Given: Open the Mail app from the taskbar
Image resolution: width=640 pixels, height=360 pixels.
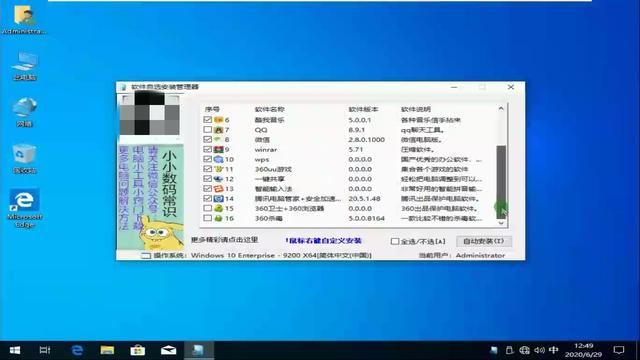Looking at the screenshot, I should click(168, 350).
